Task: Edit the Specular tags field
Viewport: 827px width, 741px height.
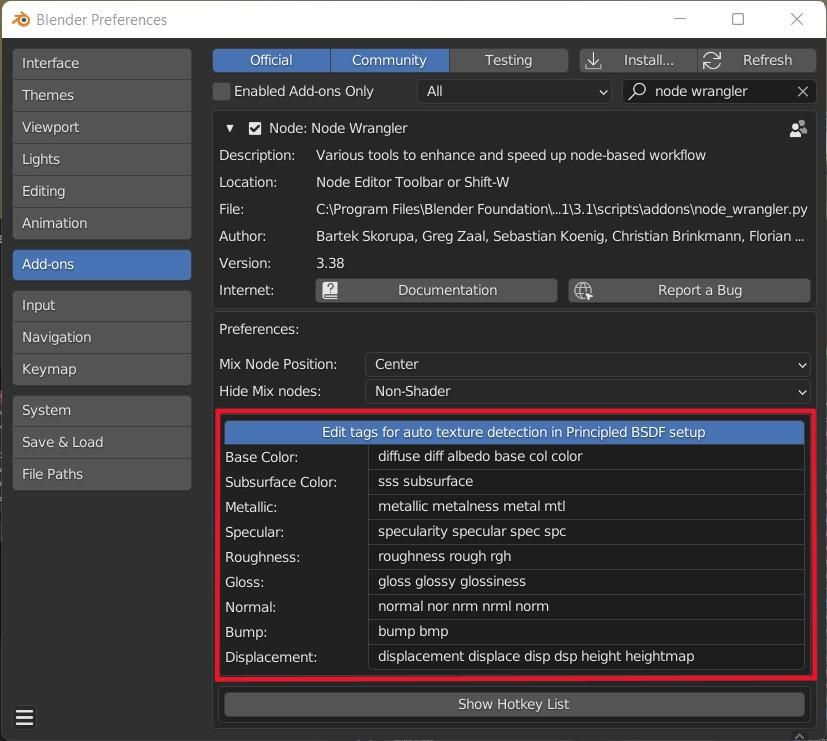Action: [586, 532]
